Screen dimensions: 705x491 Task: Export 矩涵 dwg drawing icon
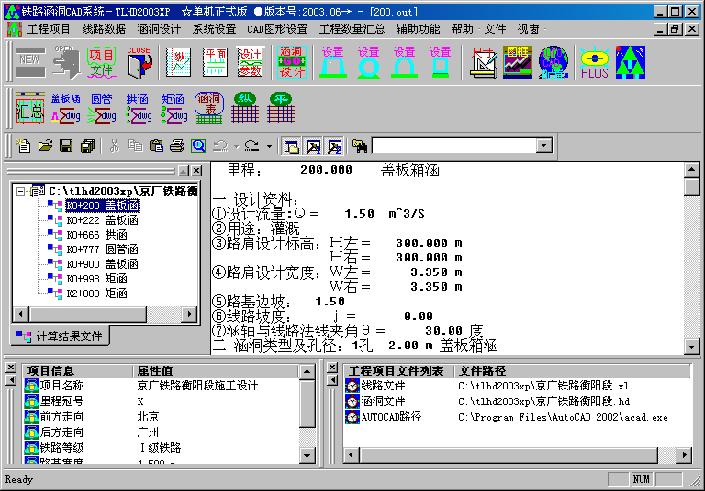tap(174, 108)
